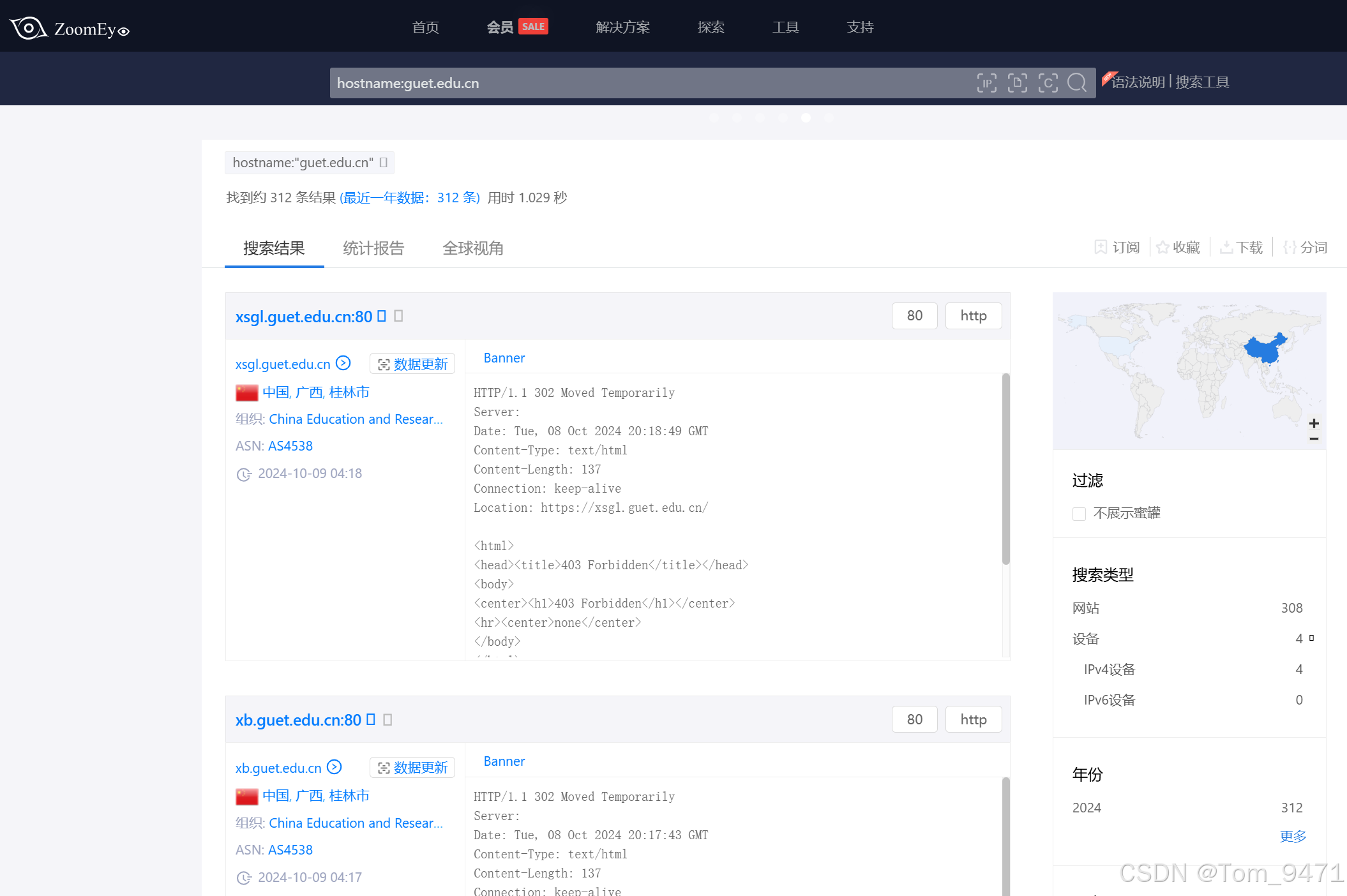Switch to the 统计报告 tab
This screenshot has height=896, width=1347.
[x=373, y=248]
